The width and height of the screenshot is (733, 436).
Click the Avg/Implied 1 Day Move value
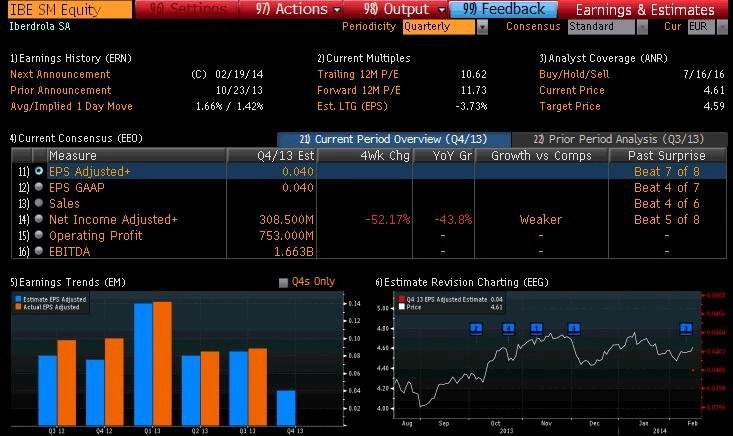(x=230, y=106)
